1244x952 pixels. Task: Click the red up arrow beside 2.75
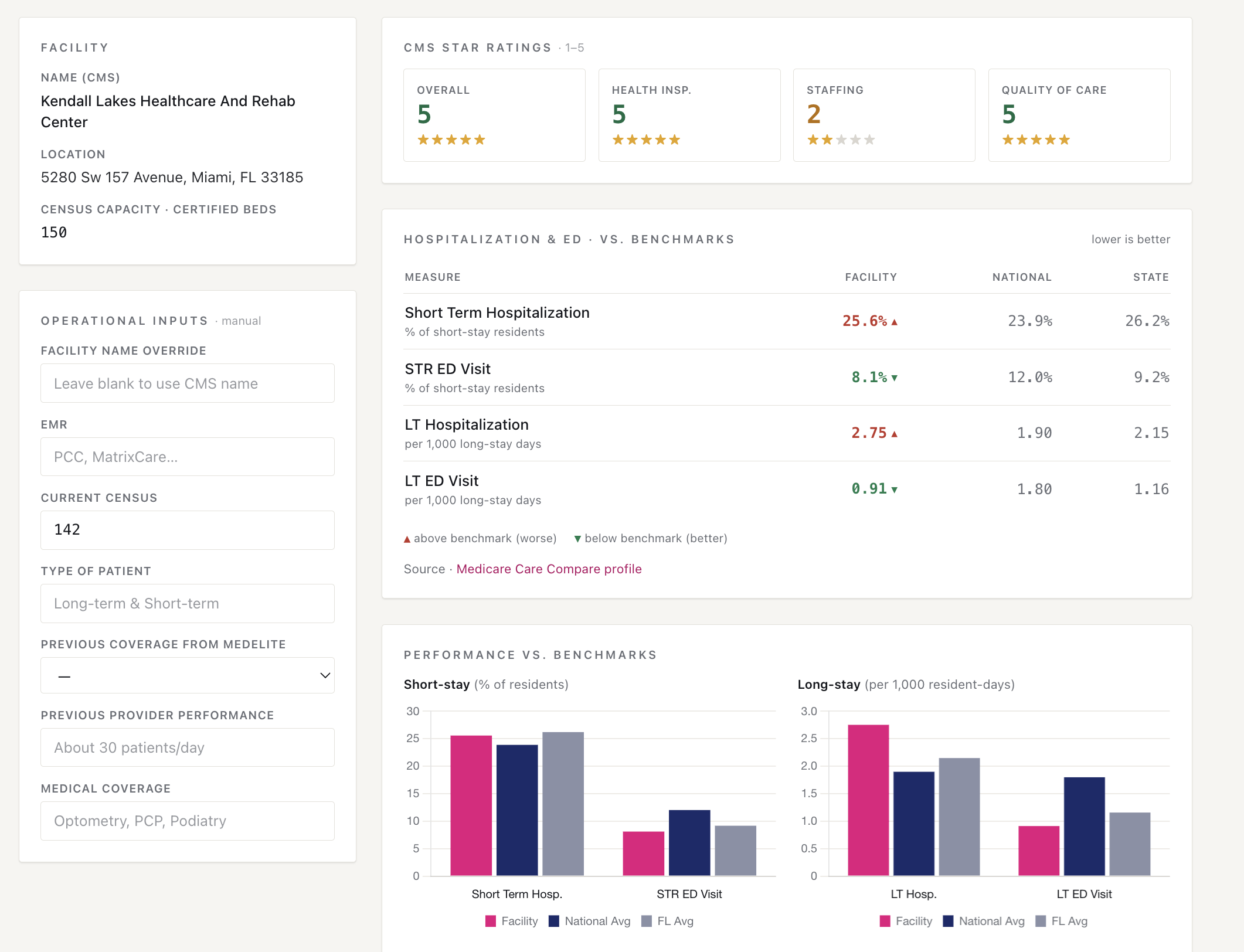[894, 434]
